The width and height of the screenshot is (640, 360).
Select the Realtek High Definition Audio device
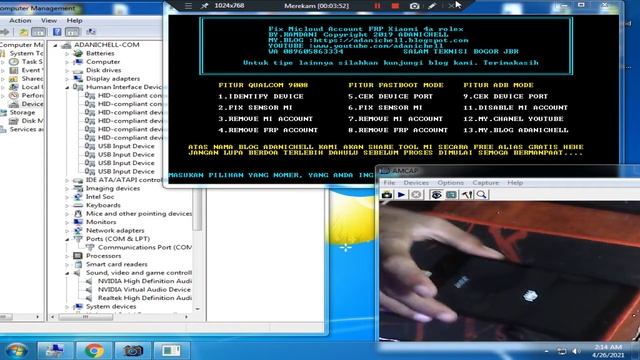coord(145,298)
